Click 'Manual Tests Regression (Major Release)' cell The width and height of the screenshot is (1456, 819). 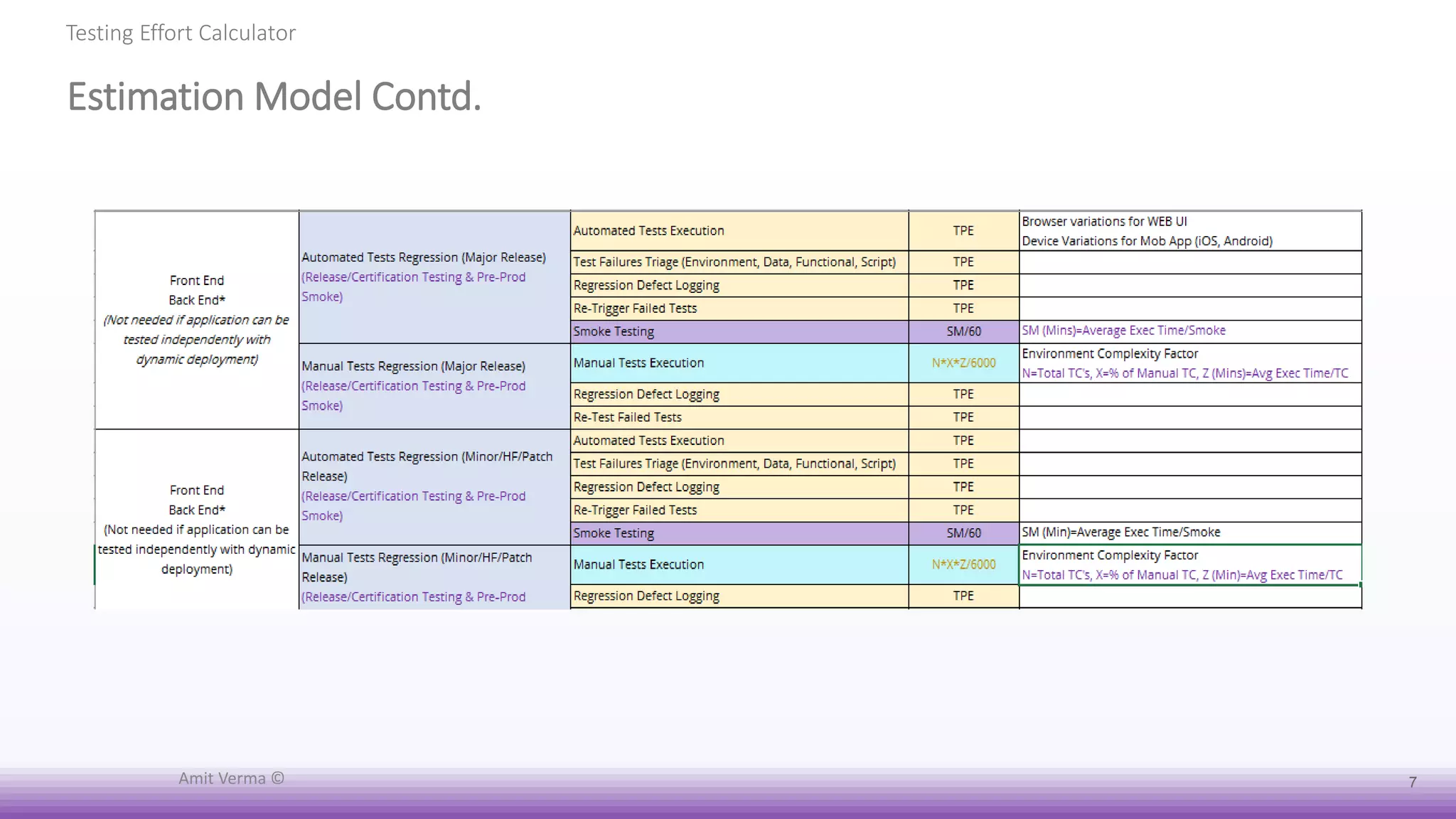tap(434, 386)
